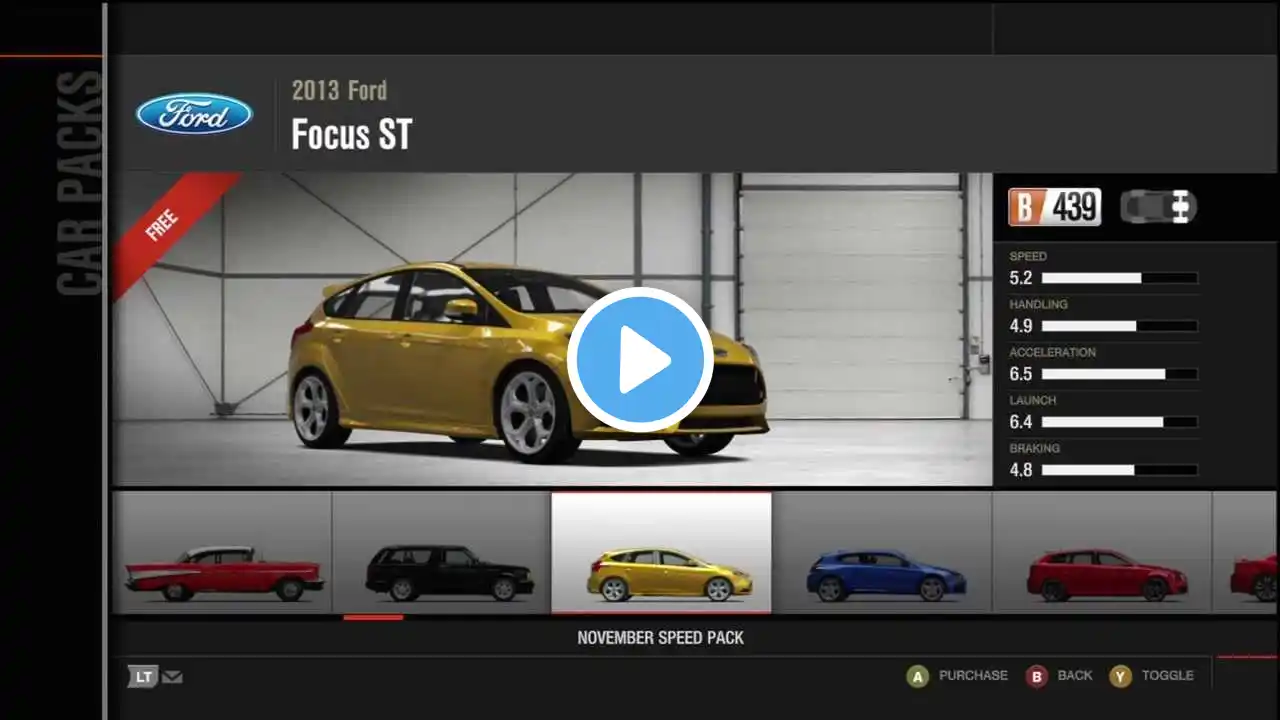Viewport: 1280px width, 720px height.
Task: Click the CAR PACKS vertical label
Action: (x=79, y=183)
